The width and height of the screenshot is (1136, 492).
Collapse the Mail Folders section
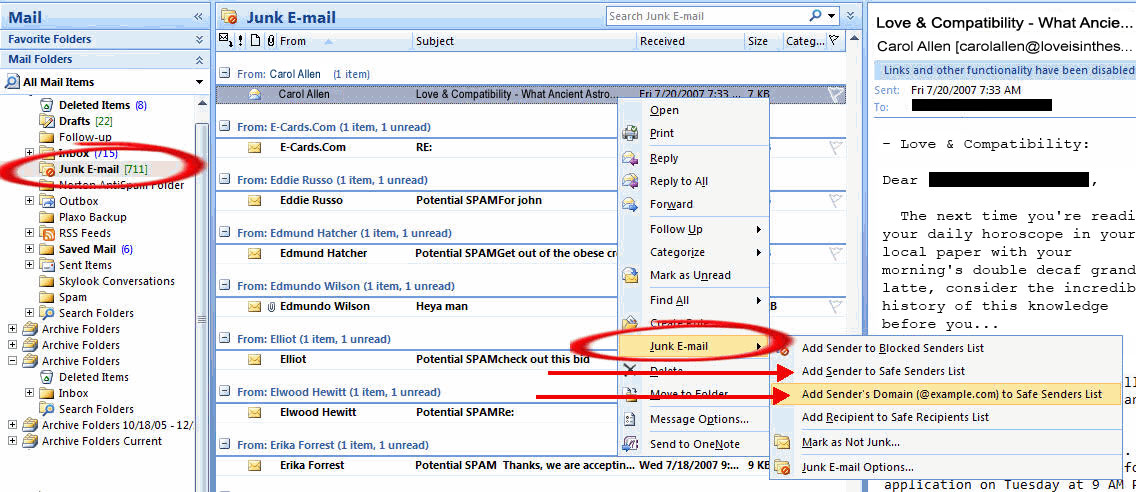[x=199, y=59]
